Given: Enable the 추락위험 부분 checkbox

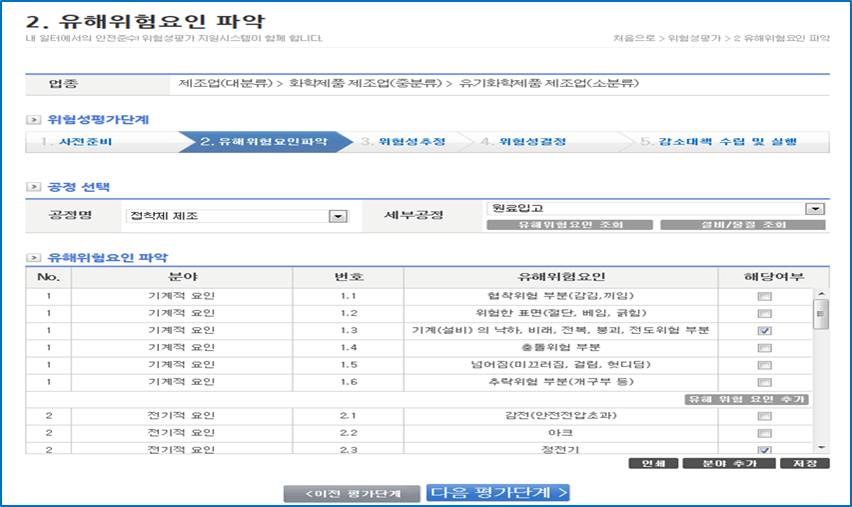Looking at the screenshot, I should (x=765, y=382).
